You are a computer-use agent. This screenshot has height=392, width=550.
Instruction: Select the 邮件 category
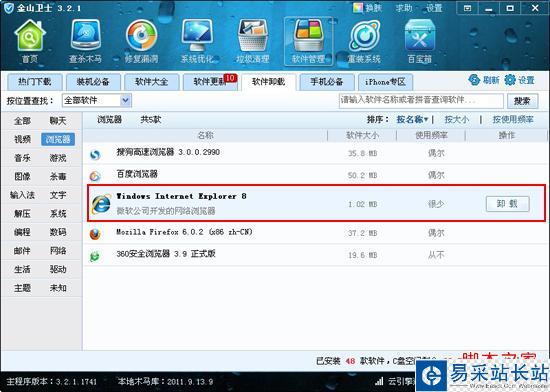click(22, 251)
